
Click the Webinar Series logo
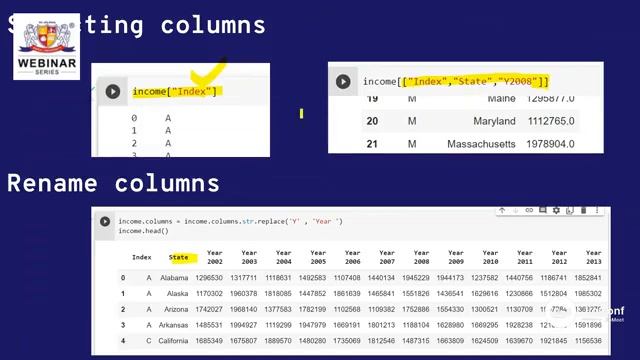pos(47,47)
